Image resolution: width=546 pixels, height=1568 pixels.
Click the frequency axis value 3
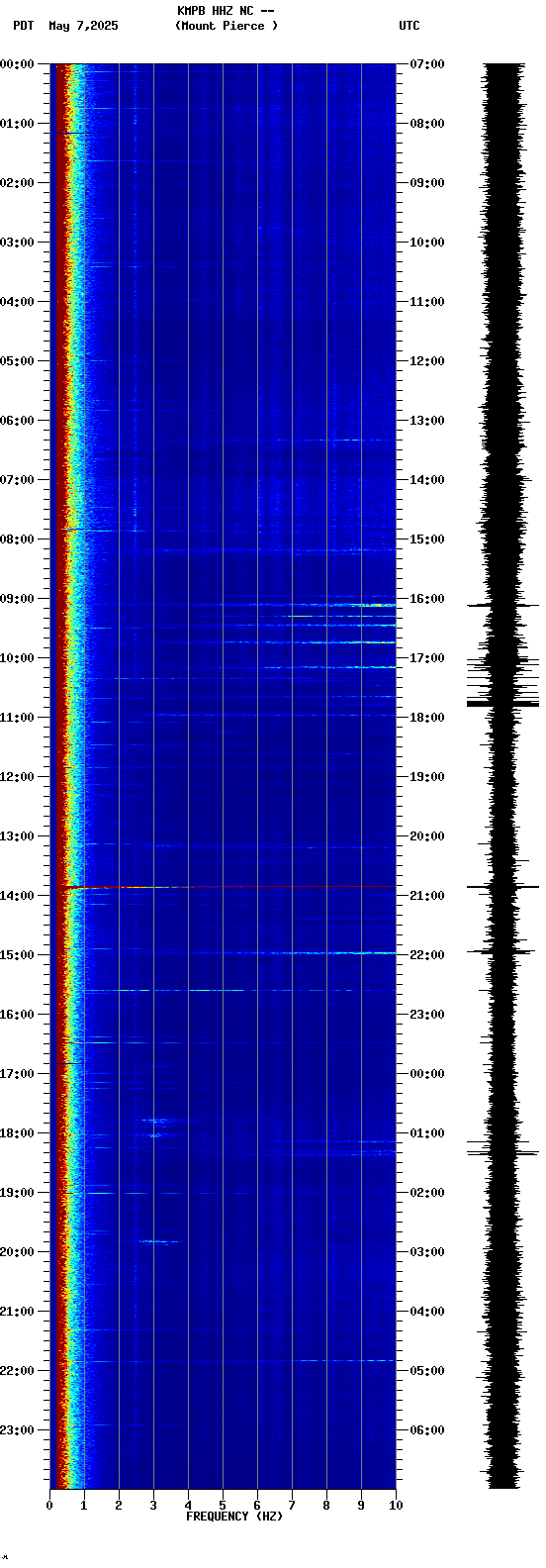(x=153, y=1506)
